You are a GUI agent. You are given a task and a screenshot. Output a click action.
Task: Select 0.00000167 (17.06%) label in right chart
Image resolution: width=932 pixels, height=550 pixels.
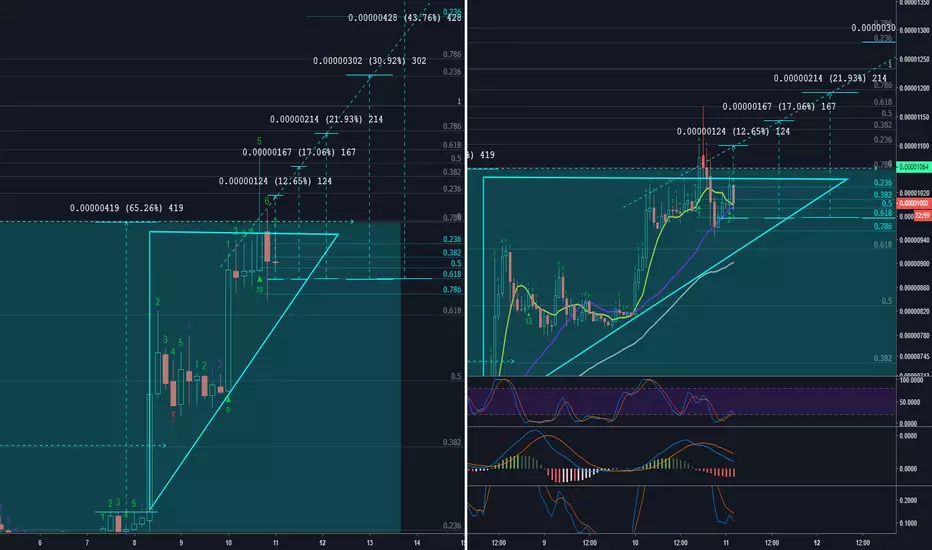(779, 106)
